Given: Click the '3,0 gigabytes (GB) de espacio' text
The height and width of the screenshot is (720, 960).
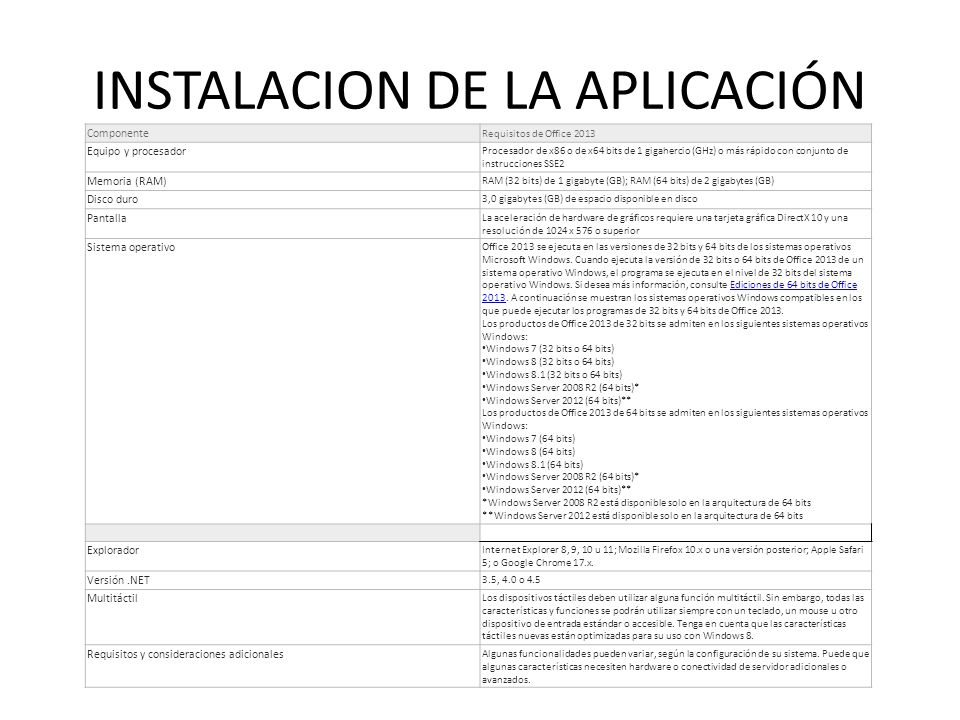Looking at the screenshot, I should (589, 199).
